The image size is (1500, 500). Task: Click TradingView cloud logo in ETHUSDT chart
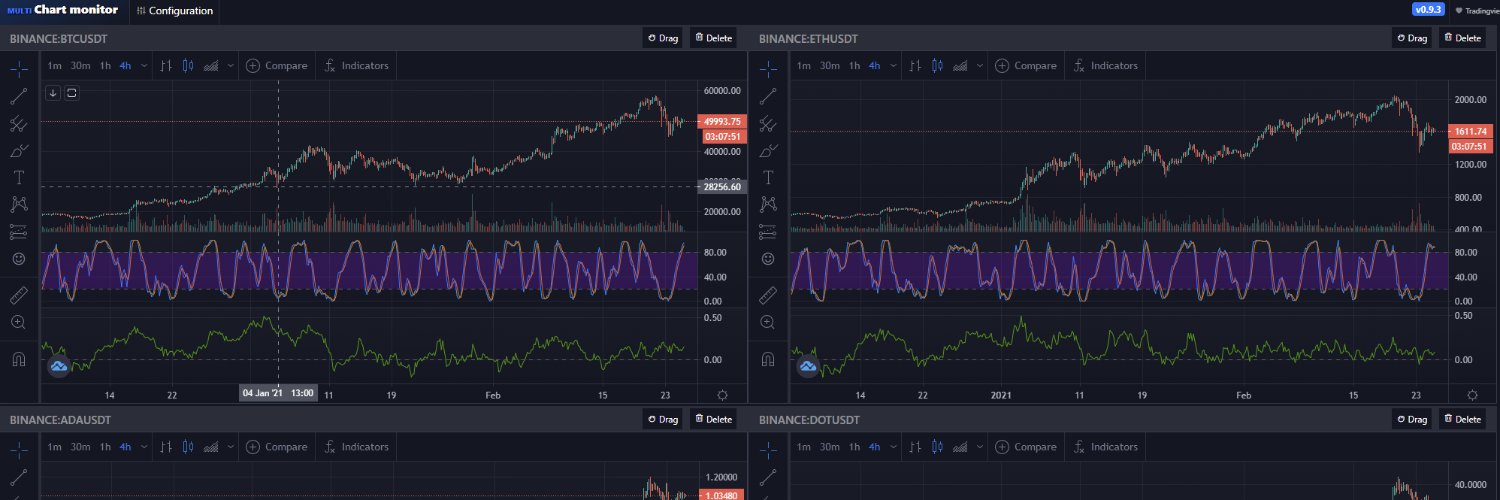(807, 367)
